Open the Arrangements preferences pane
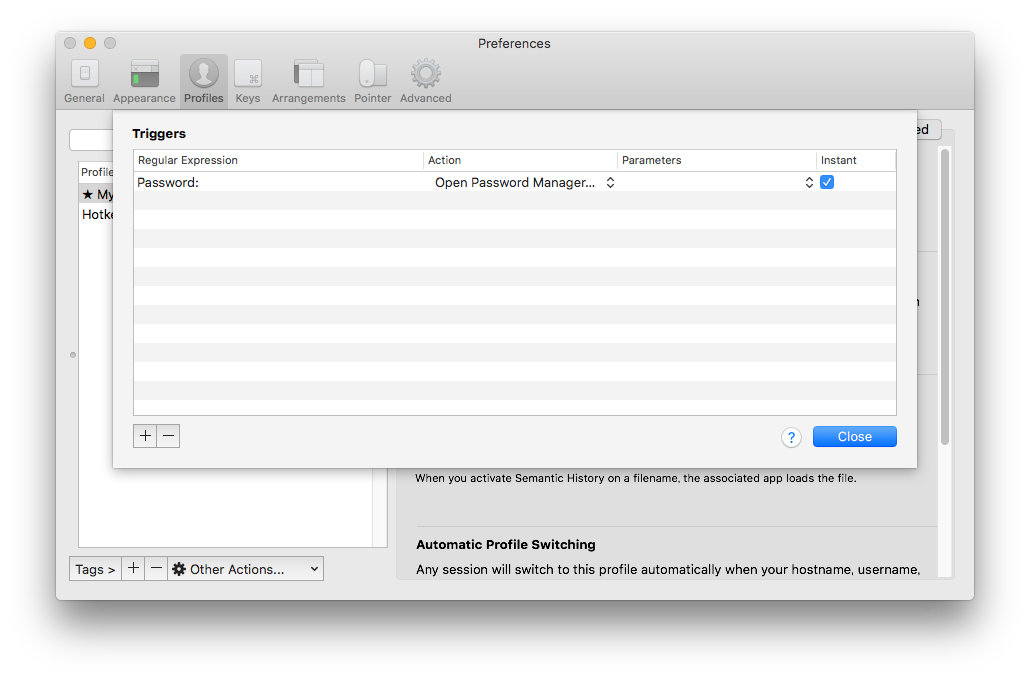The width and height of the screenshot is (1030, 680). point(308,82)
